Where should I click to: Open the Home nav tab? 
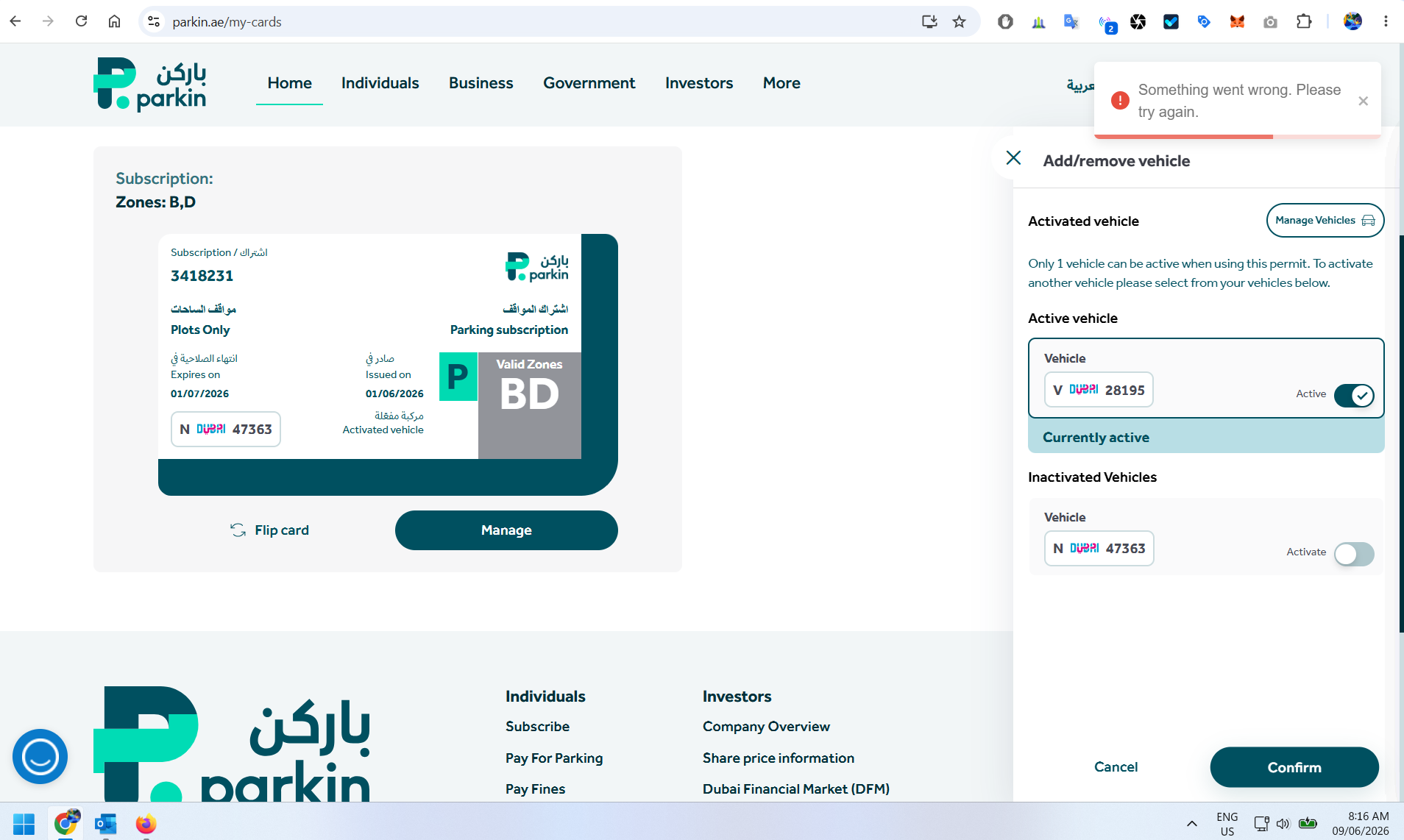(289, 83)
